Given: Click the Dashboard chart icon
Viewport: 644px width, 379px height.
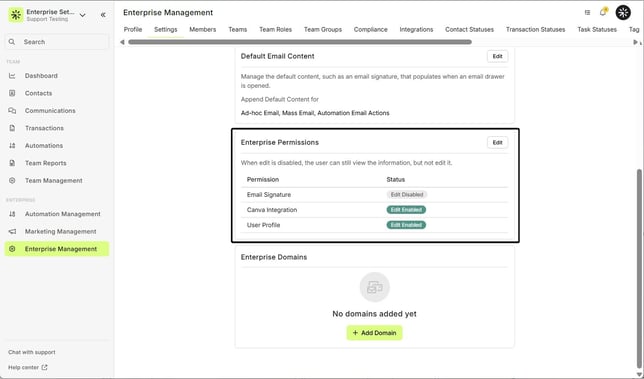Looking at the screenshot, I should click(x=12, y=76).
